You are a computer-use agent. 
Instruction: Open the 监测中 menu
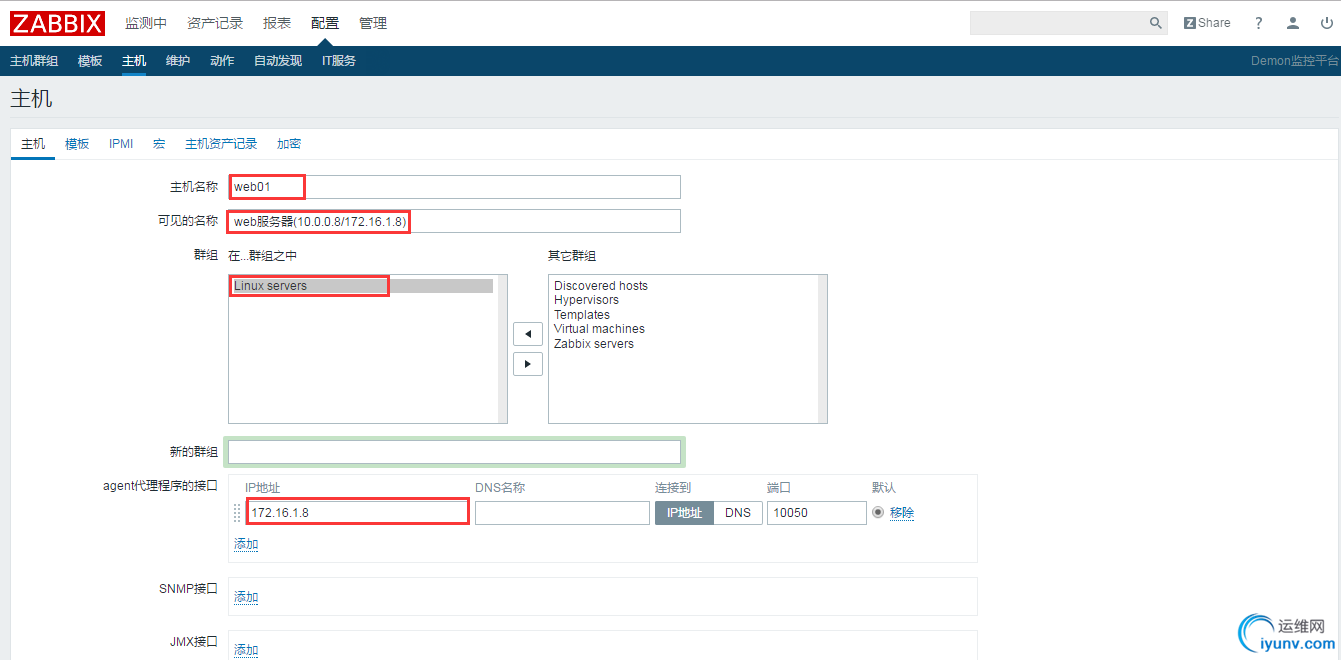point(146,23)
